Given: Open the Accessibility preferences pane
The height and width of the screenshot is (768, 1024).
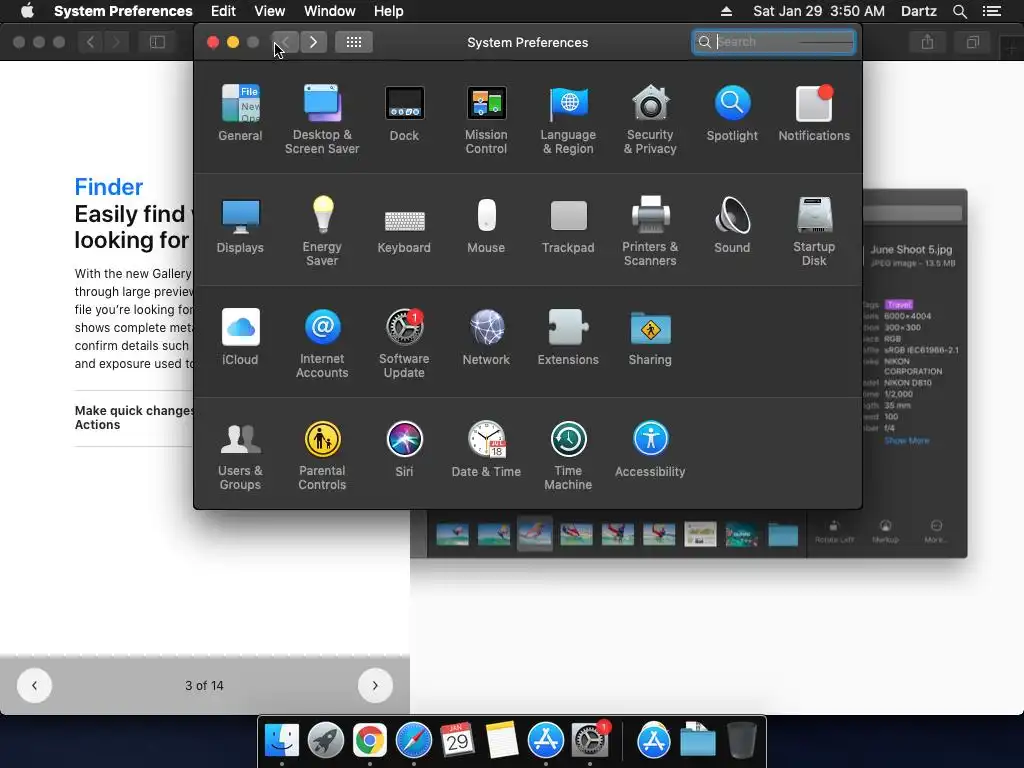Looking at the screenshot, I should (650, 449).
